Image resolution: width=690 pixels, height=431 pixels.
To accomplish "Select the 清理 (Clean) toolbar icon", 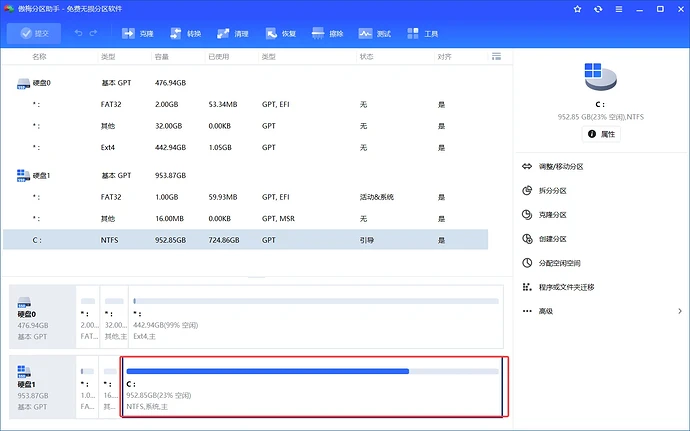I will tap(231, 33).
